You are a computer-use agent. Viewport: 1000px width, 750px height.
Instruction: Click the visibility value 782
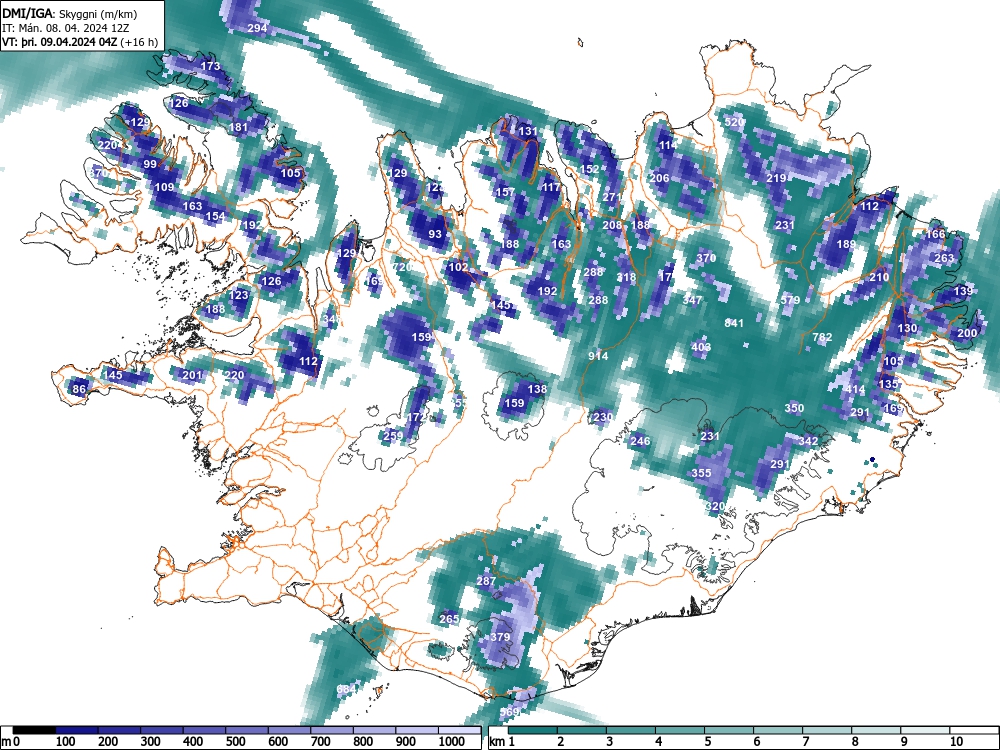coord(823,337)
